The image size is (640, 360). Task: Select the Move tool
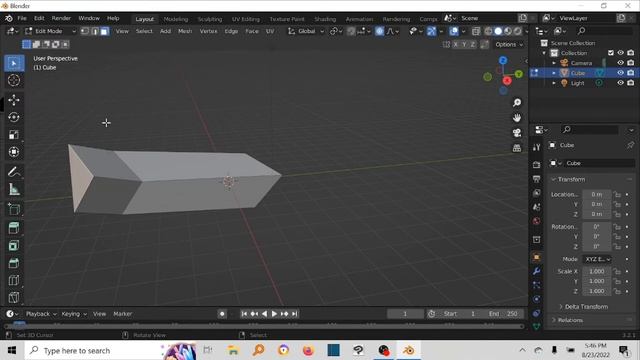coord(14,100)
